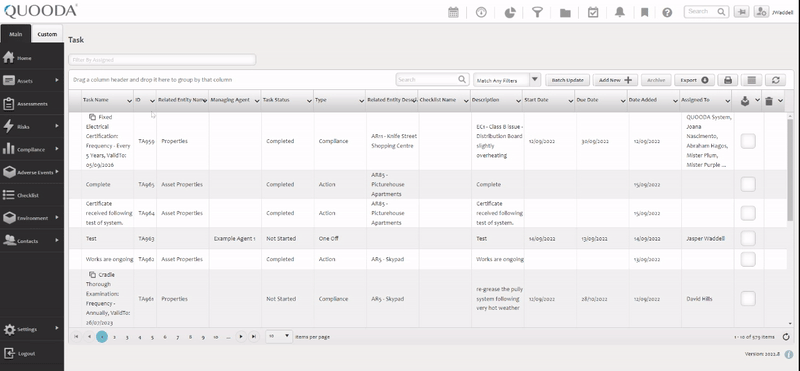This screenshot has height=371, width=800.
Task: Click the pin icon next to global search
Action: coord(741,12)
